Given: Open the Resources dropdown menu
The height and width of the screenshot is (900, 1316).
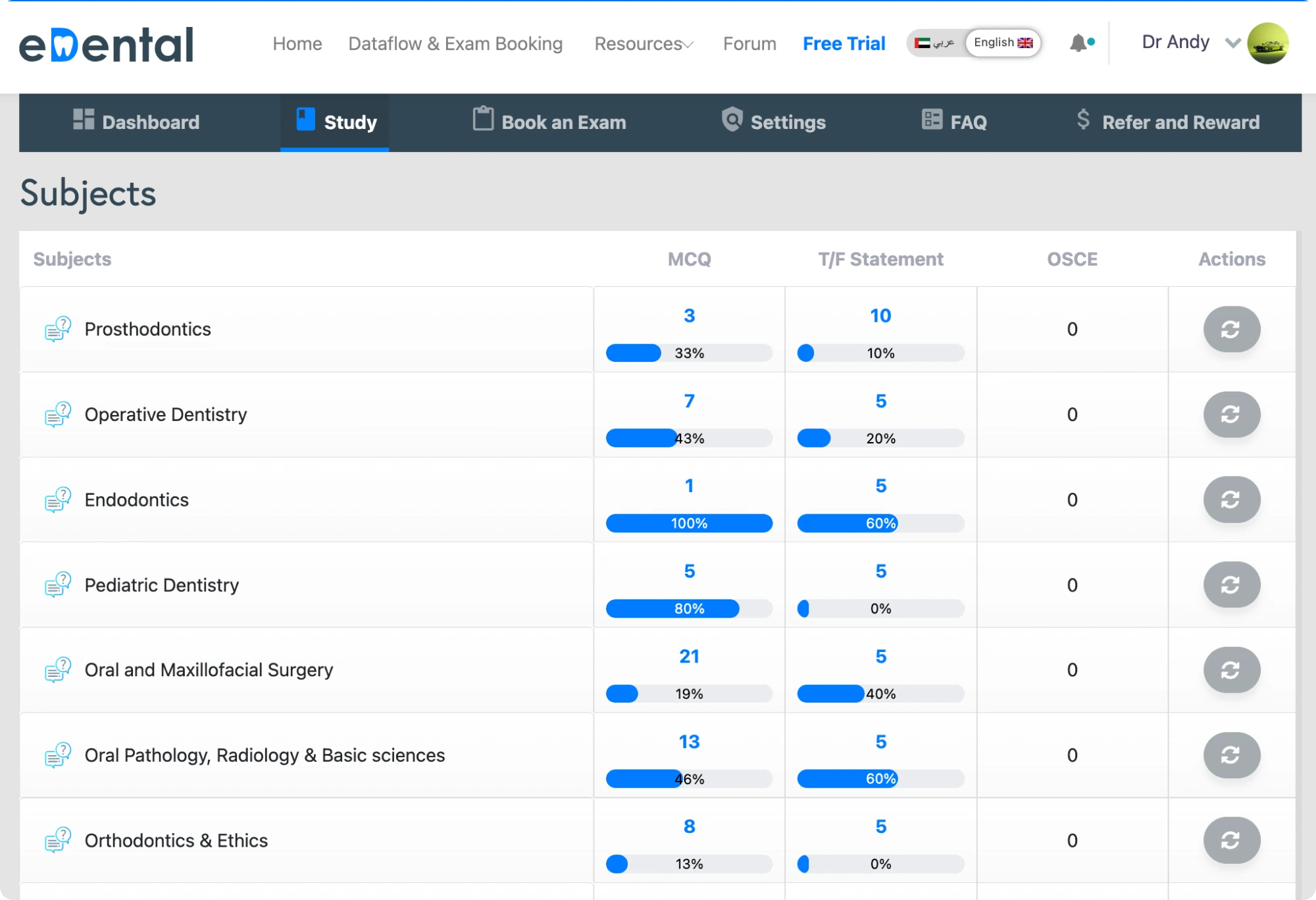Looking at the screenshot, I should pyautogui.click(x=644, y=43).
